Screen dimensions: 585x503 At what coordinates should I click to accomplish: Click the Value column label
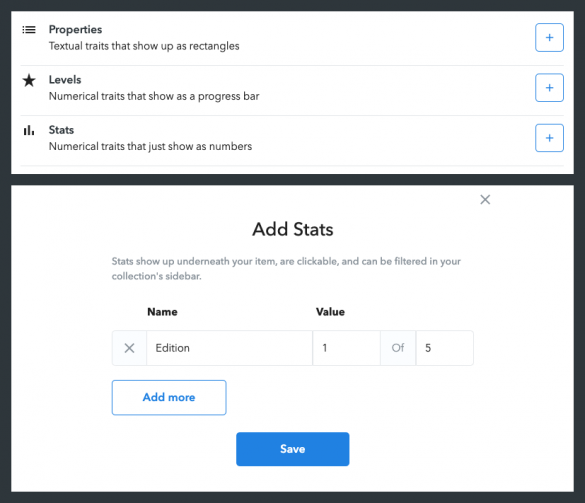click(x=330, y=312)
